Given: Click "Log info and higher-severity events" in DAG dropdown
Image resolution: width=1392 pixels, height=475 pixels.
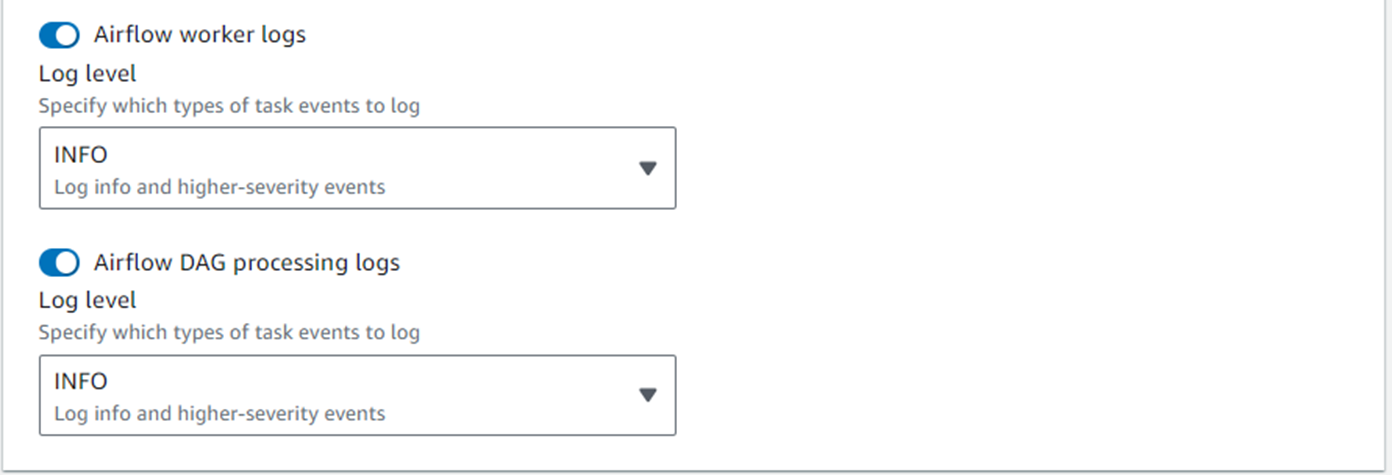Looking at the screenshot, I should [x=219, y=413].
